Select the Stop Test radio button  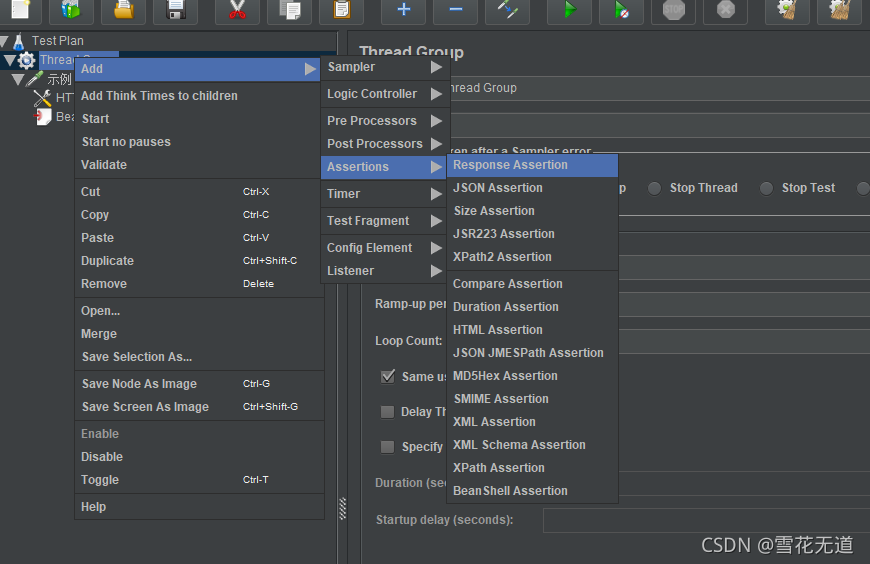766,188
